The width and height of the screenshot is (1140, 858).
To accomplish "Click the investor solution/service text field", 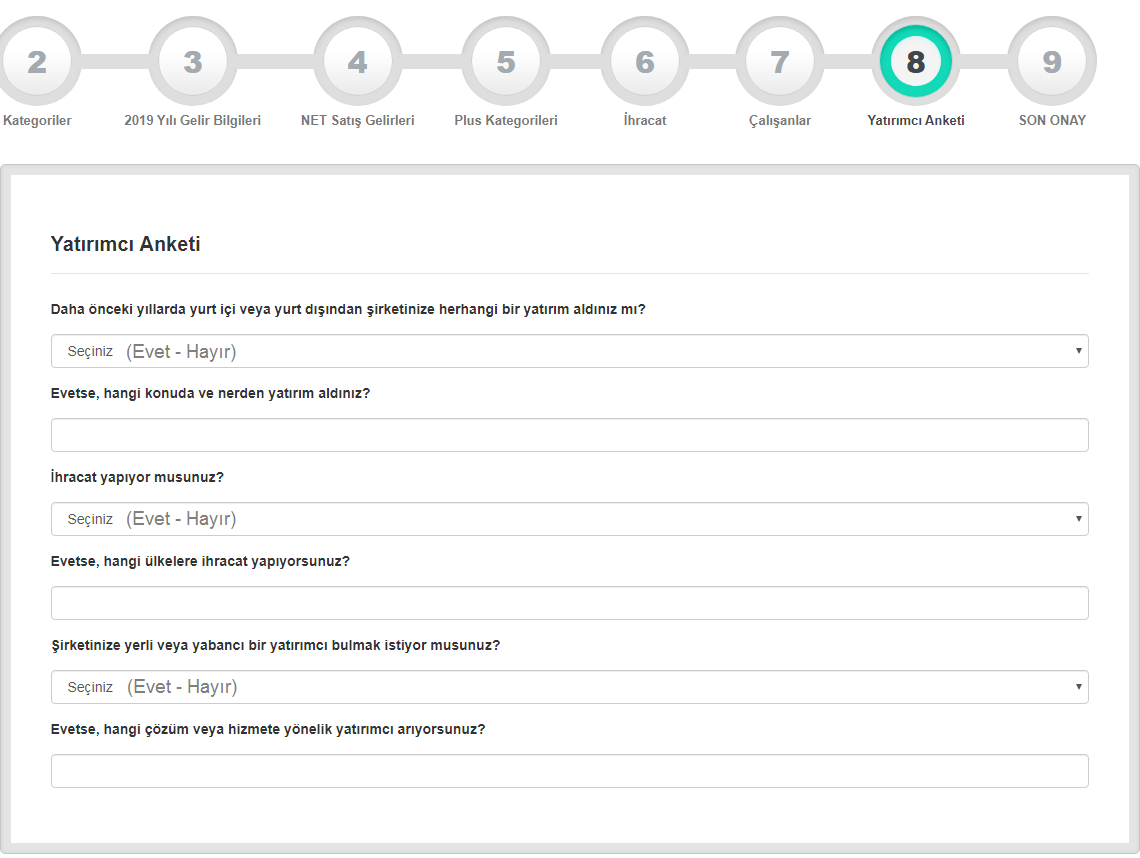I will [x=569, y=771].
